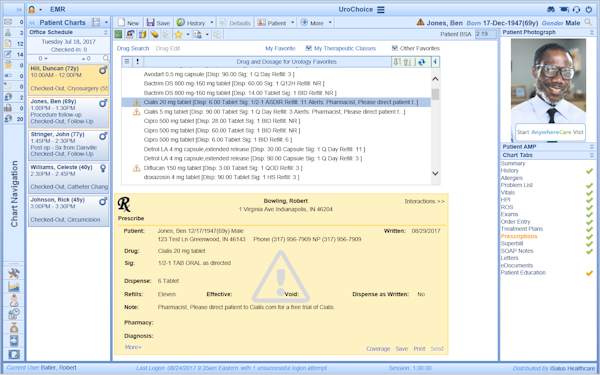Open the More button dropdown arrow
600x375 pixels.
[330, 23]
